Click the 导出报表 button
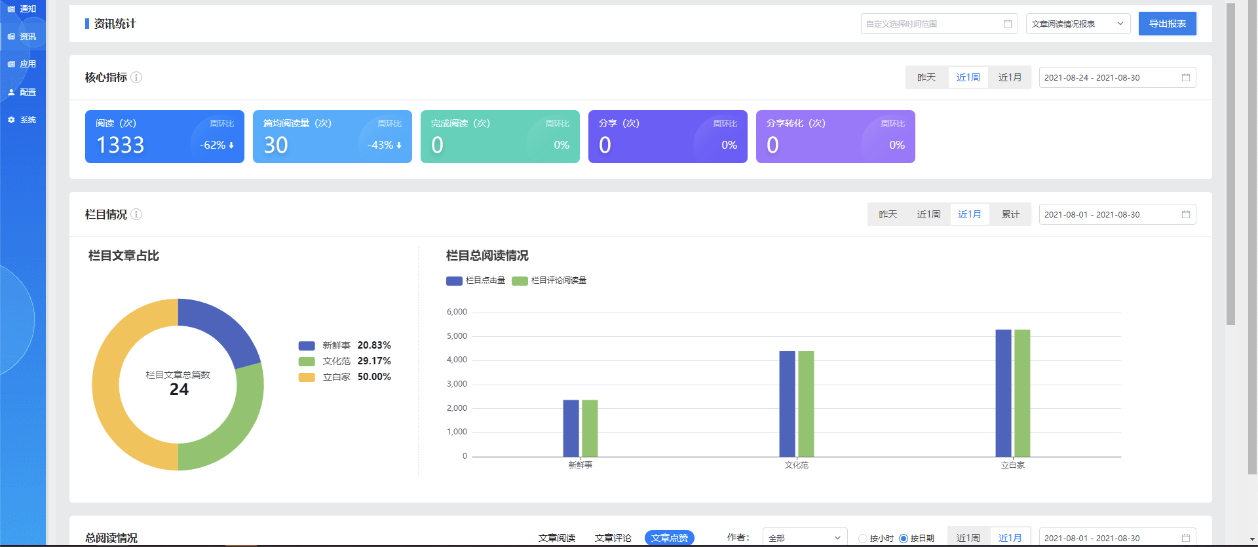The width and height of the screenshot is (1258, 547). tap(1167, 24)
